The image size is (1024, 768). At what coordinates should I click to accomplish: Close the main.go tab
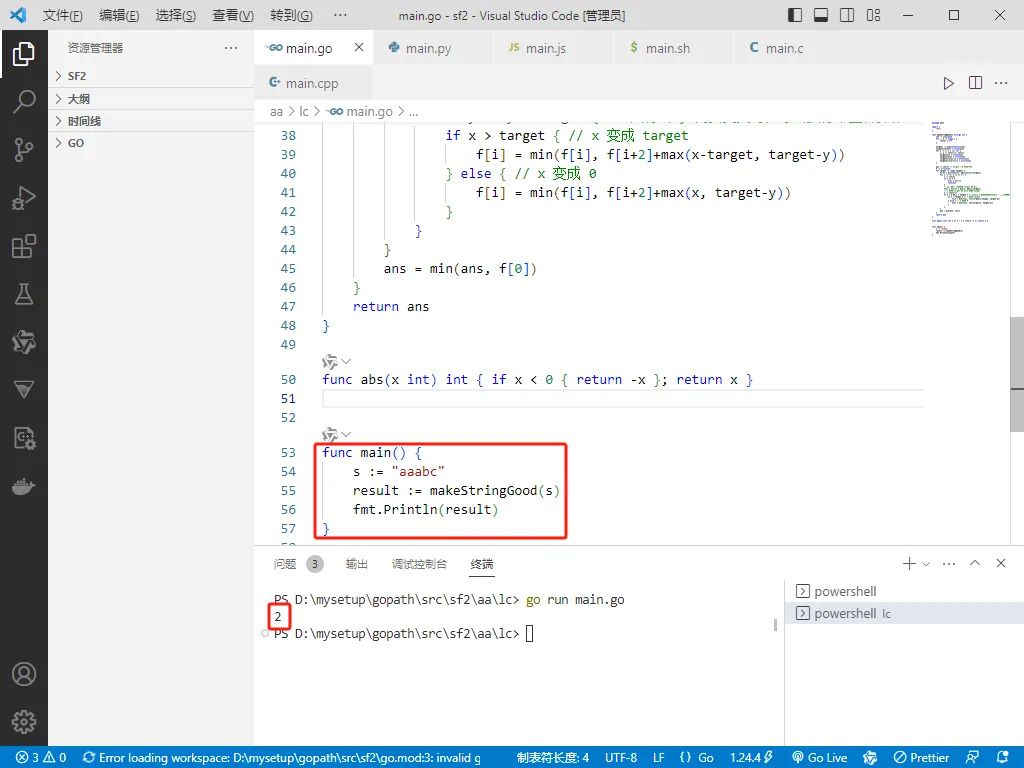click(359, 47)
